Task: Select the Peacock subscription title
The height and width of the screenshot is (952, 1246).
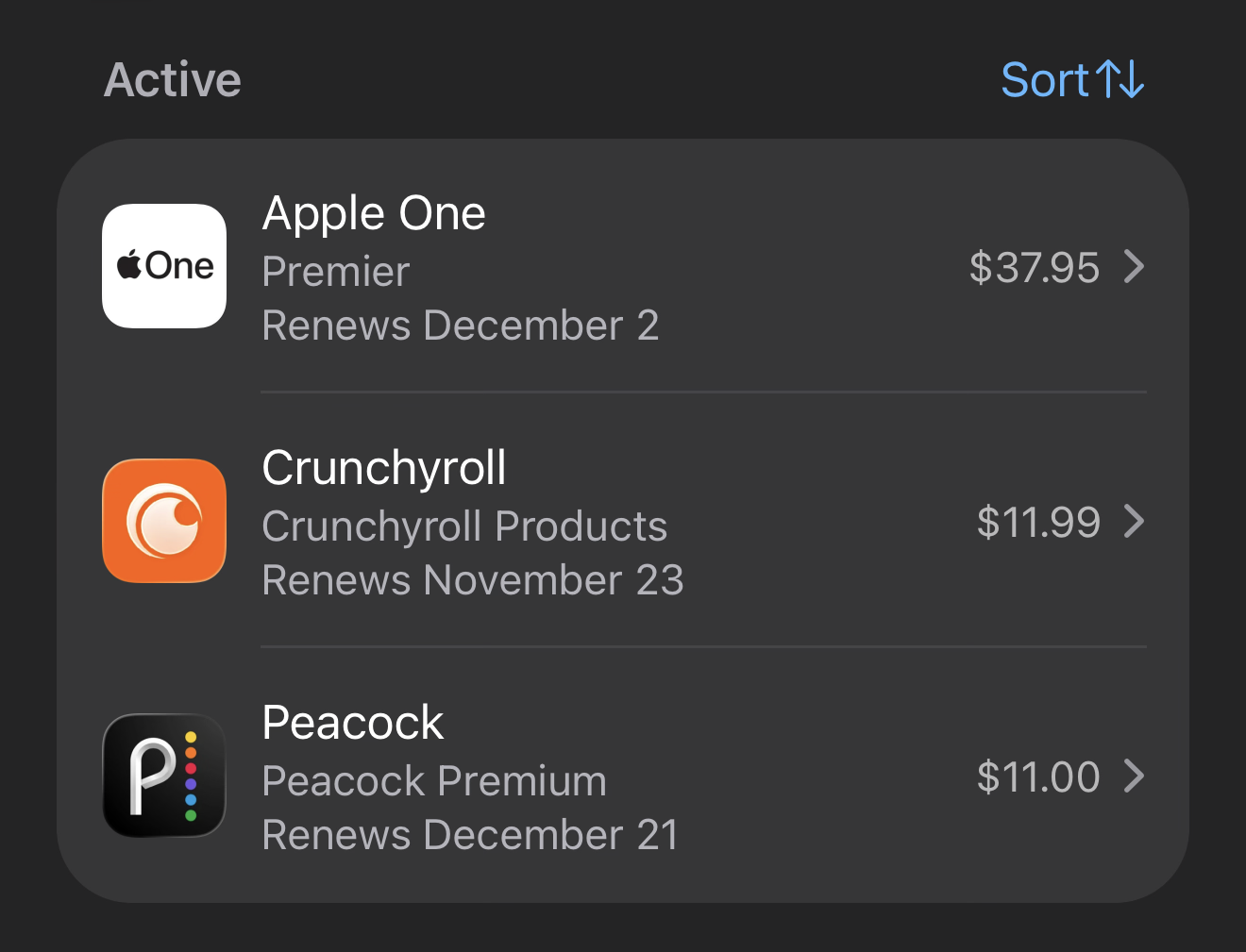Action: (352, 723)
